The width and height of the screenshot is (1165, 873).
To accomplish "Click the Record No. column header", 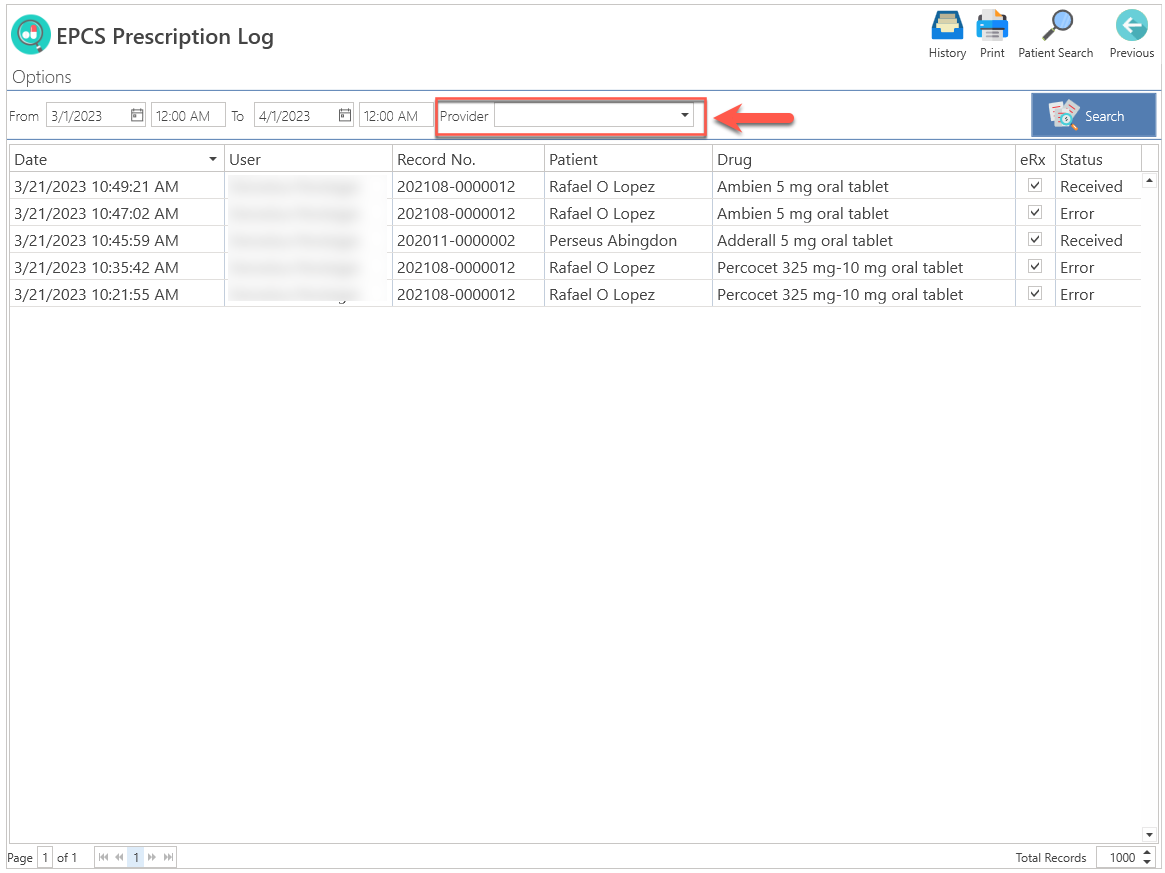I will coord(468,159).
